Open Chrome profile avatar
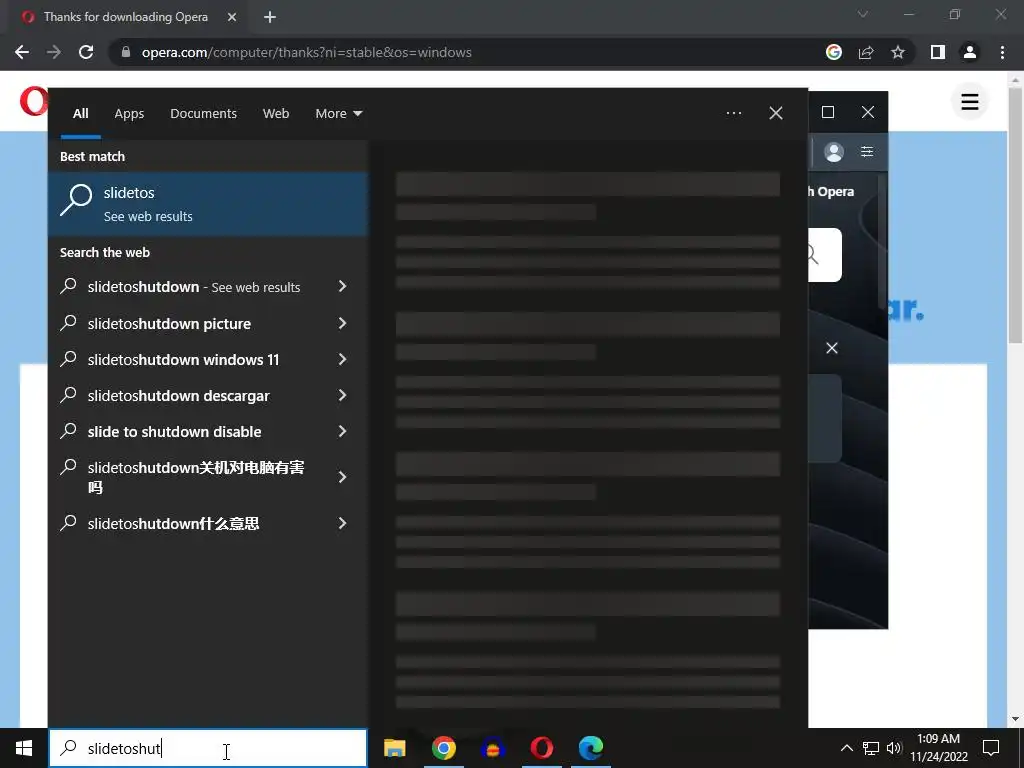Screen dimensions: 1024x768 [970, 52]
